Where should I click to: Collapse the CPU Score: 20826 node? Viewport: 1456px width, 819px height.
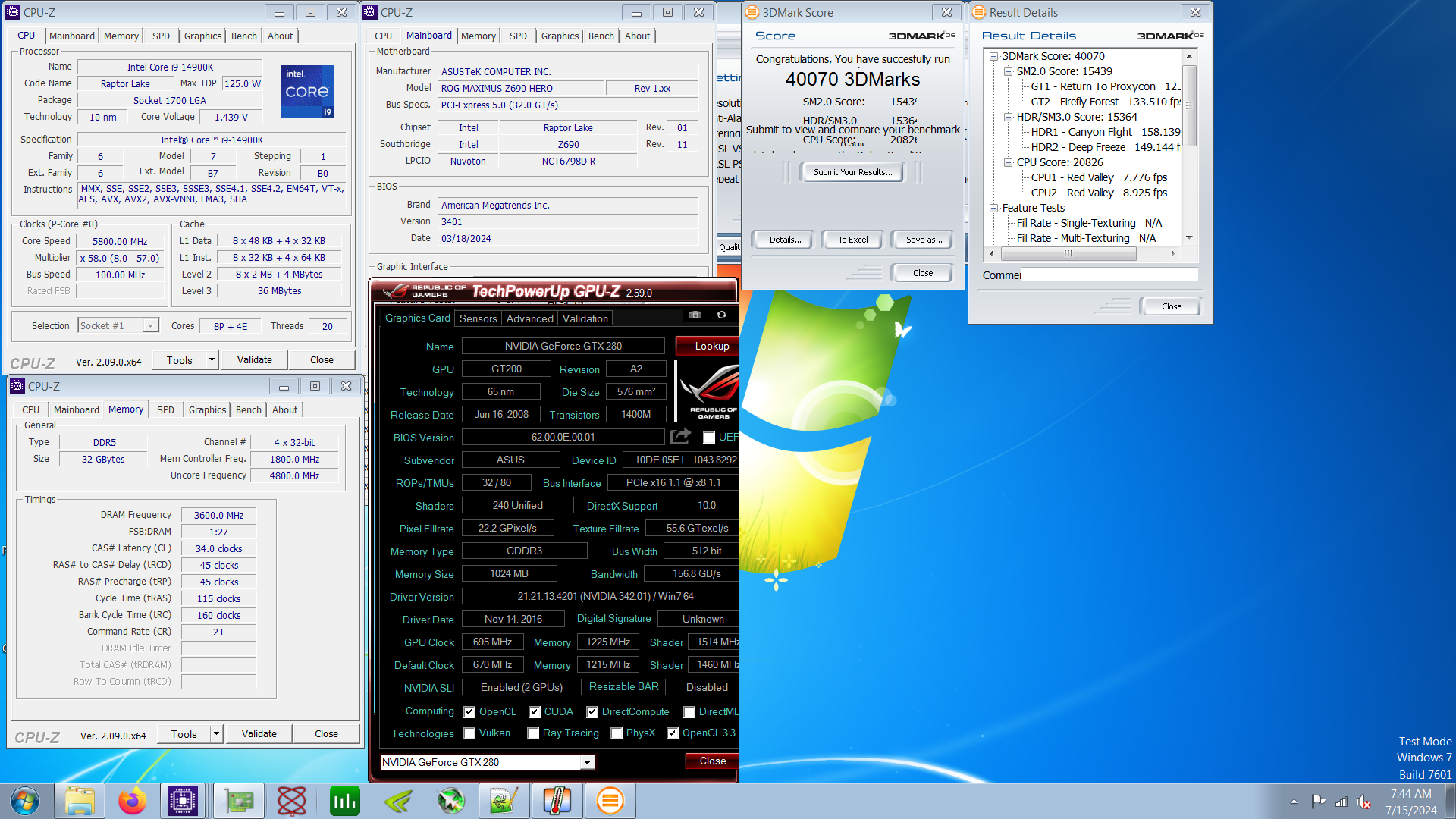click(1008, 162)
